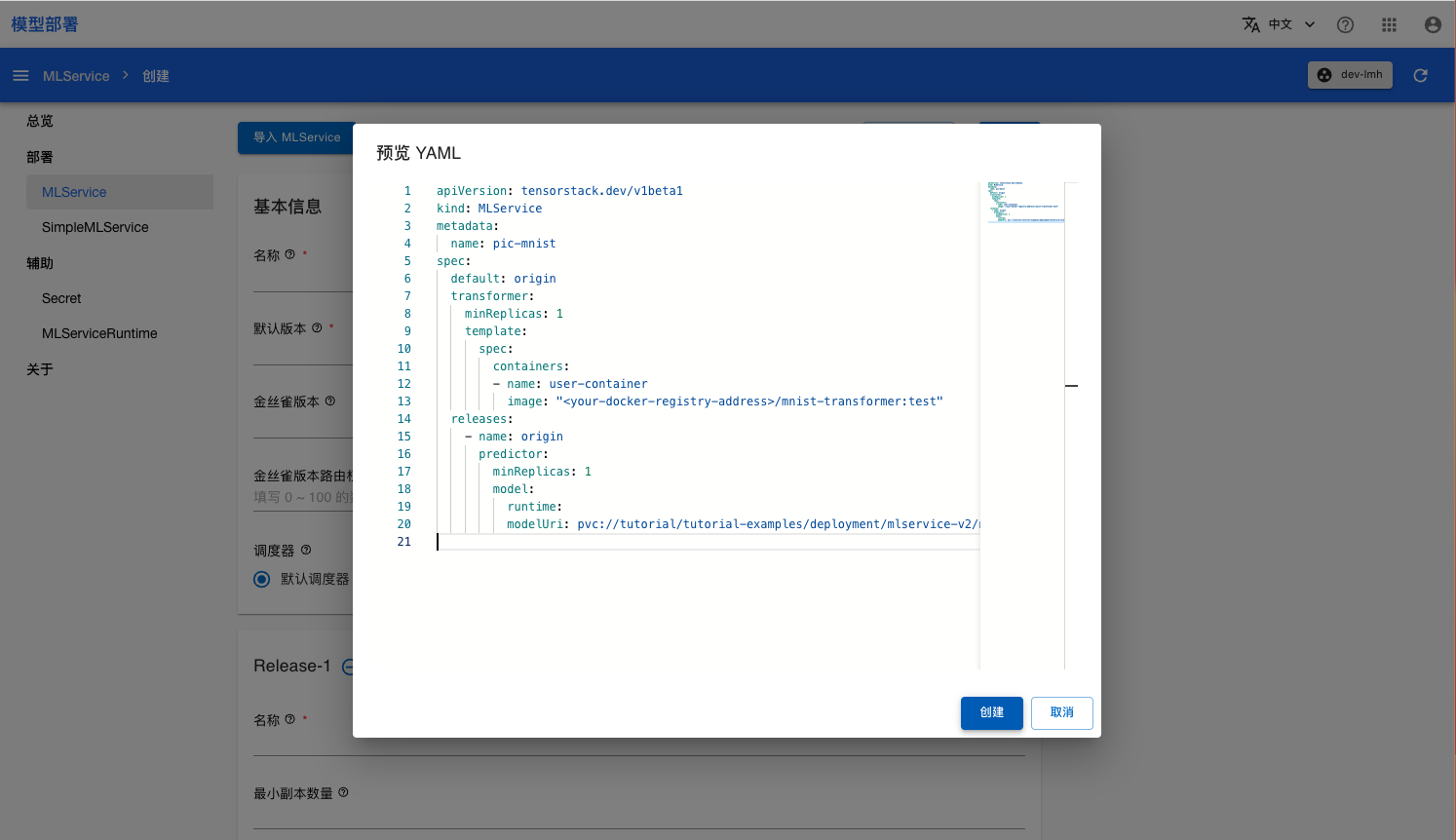
Task: Click the minus icon next to Release-1
Action: coord(348,667)
